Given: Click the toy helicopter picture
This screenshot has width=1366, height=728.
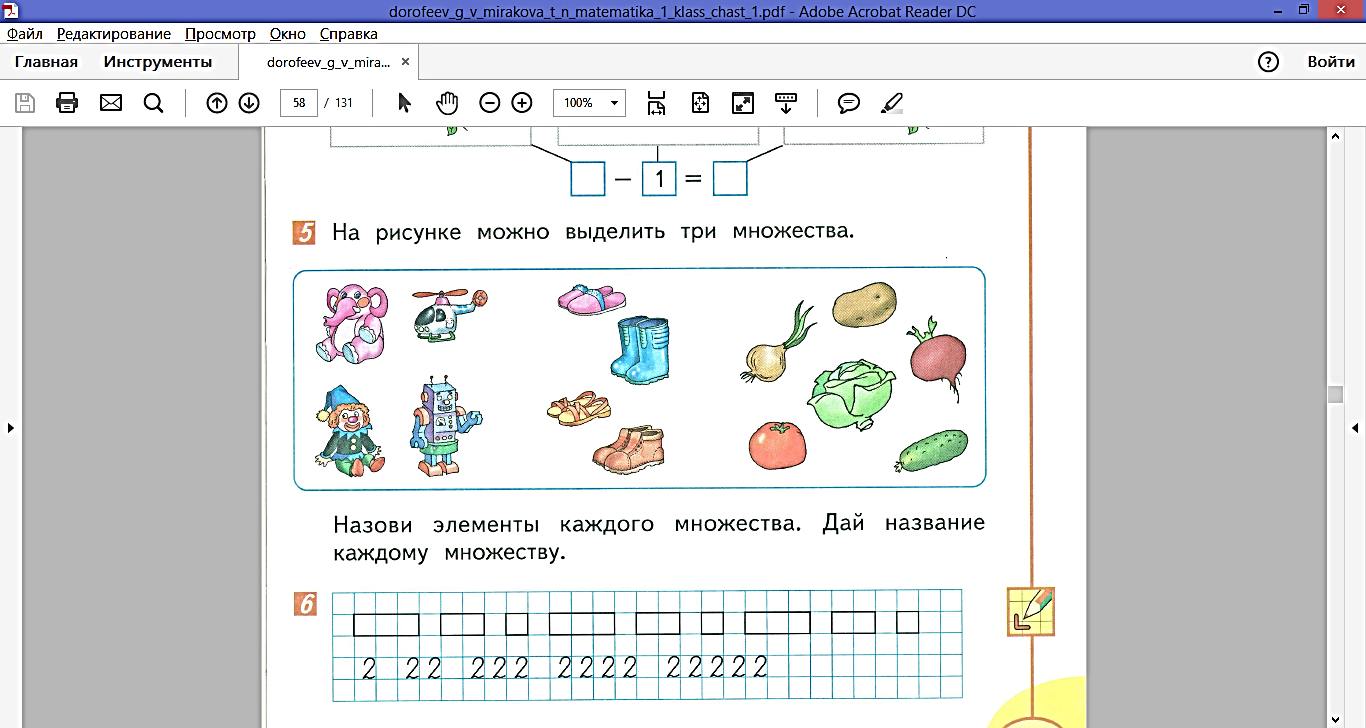Looking at the screenshot, I should (448, 313).
